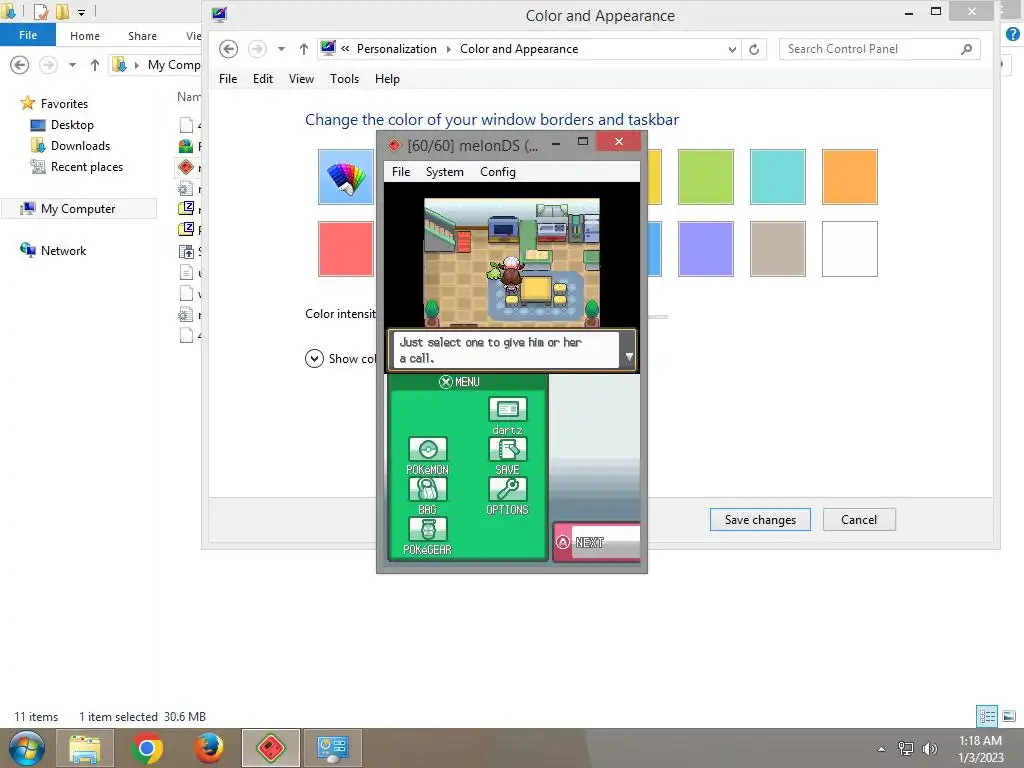Image resolution: width=1024 pixels, height=768 pixels.
Task: Switch to Control Panel taskbar button
Action: [332, 748]
